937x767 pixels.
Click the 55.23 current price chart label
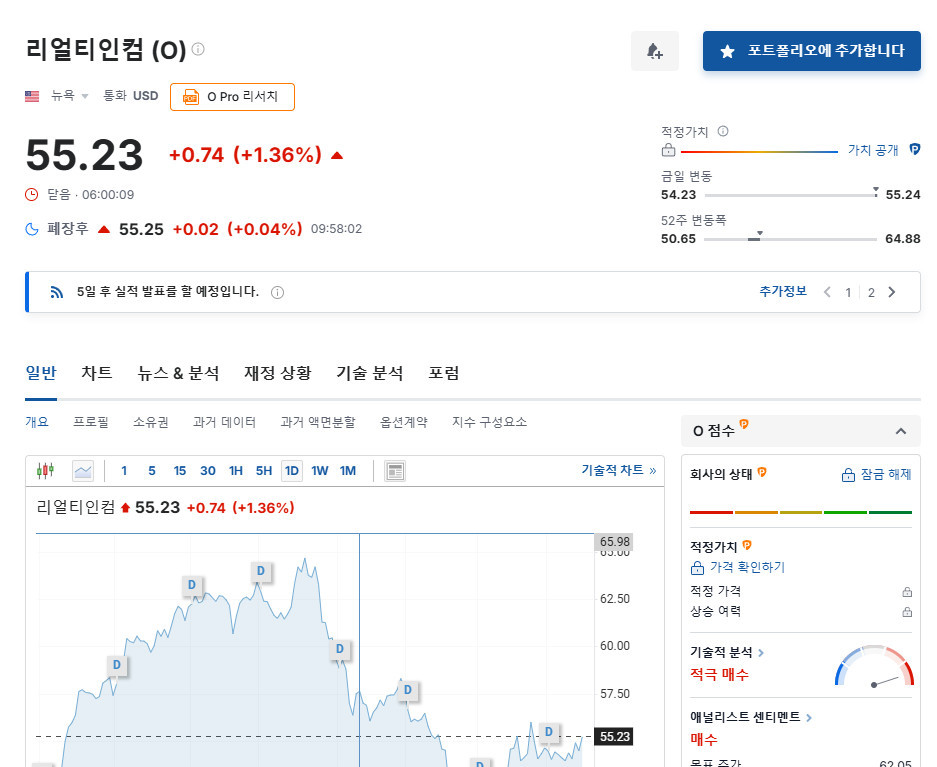coord(614,737)
